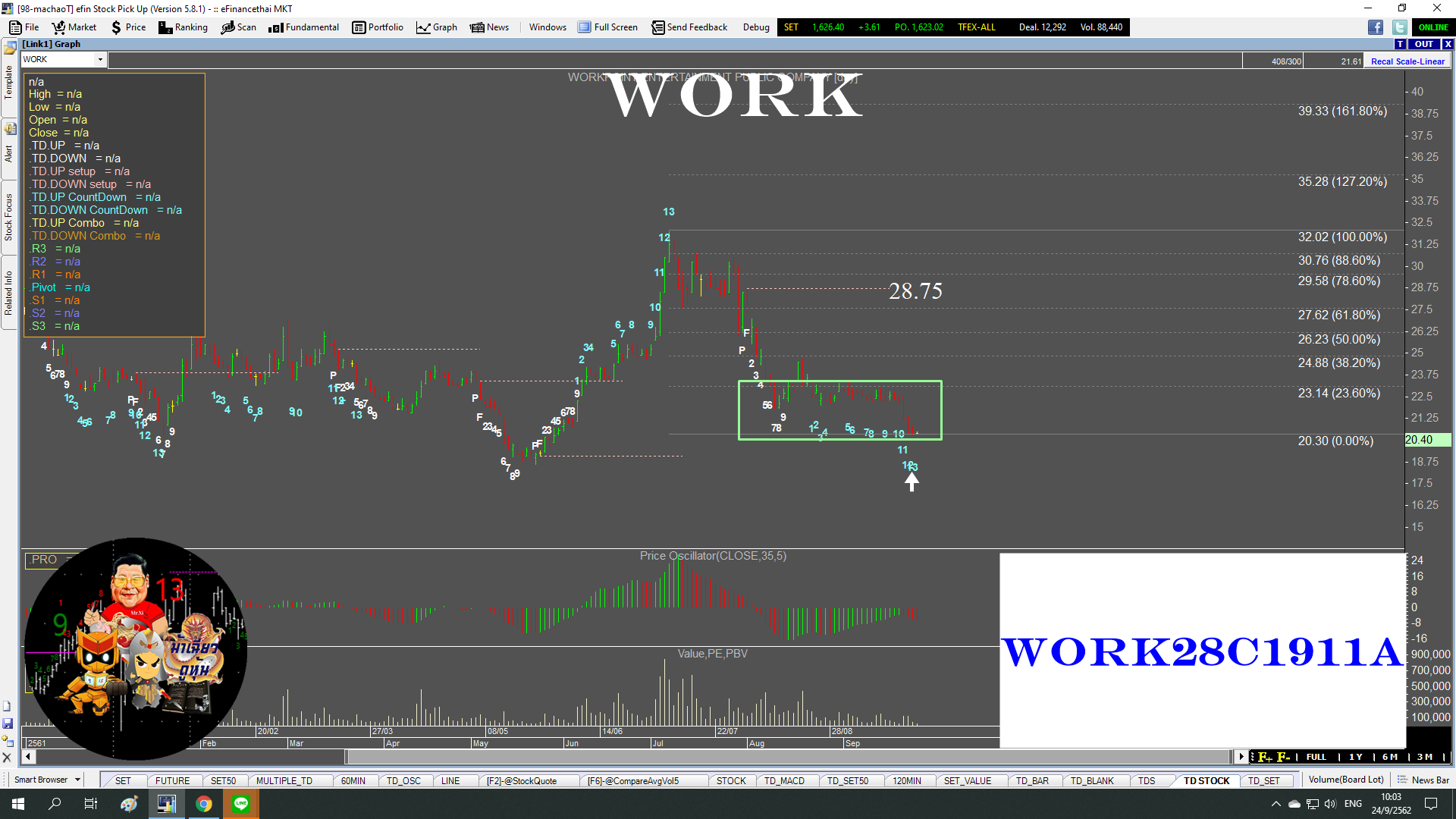Open the News menu
The height and width of the screenshot is (819, 1456).
[489, 27]
